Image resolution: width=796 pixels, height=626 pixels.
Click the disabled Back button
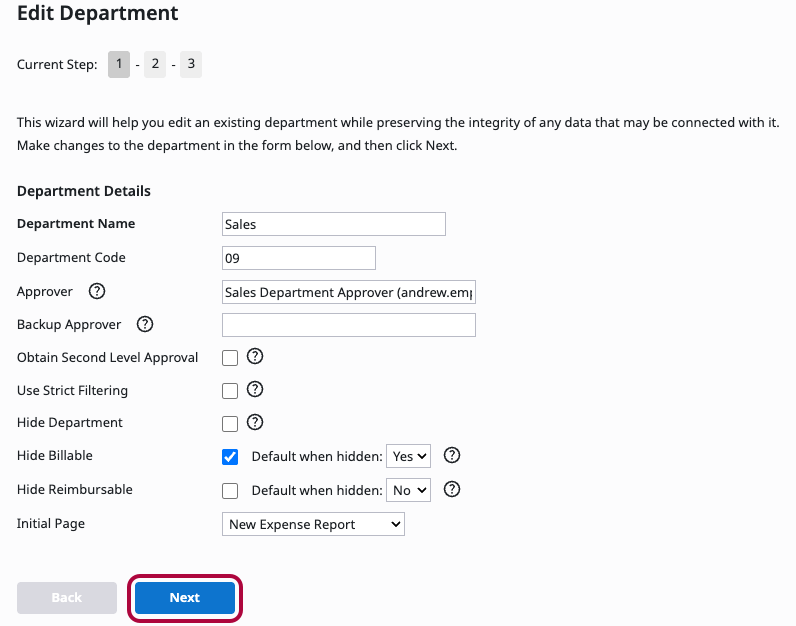pyautogui.click(x=67, y=598)
